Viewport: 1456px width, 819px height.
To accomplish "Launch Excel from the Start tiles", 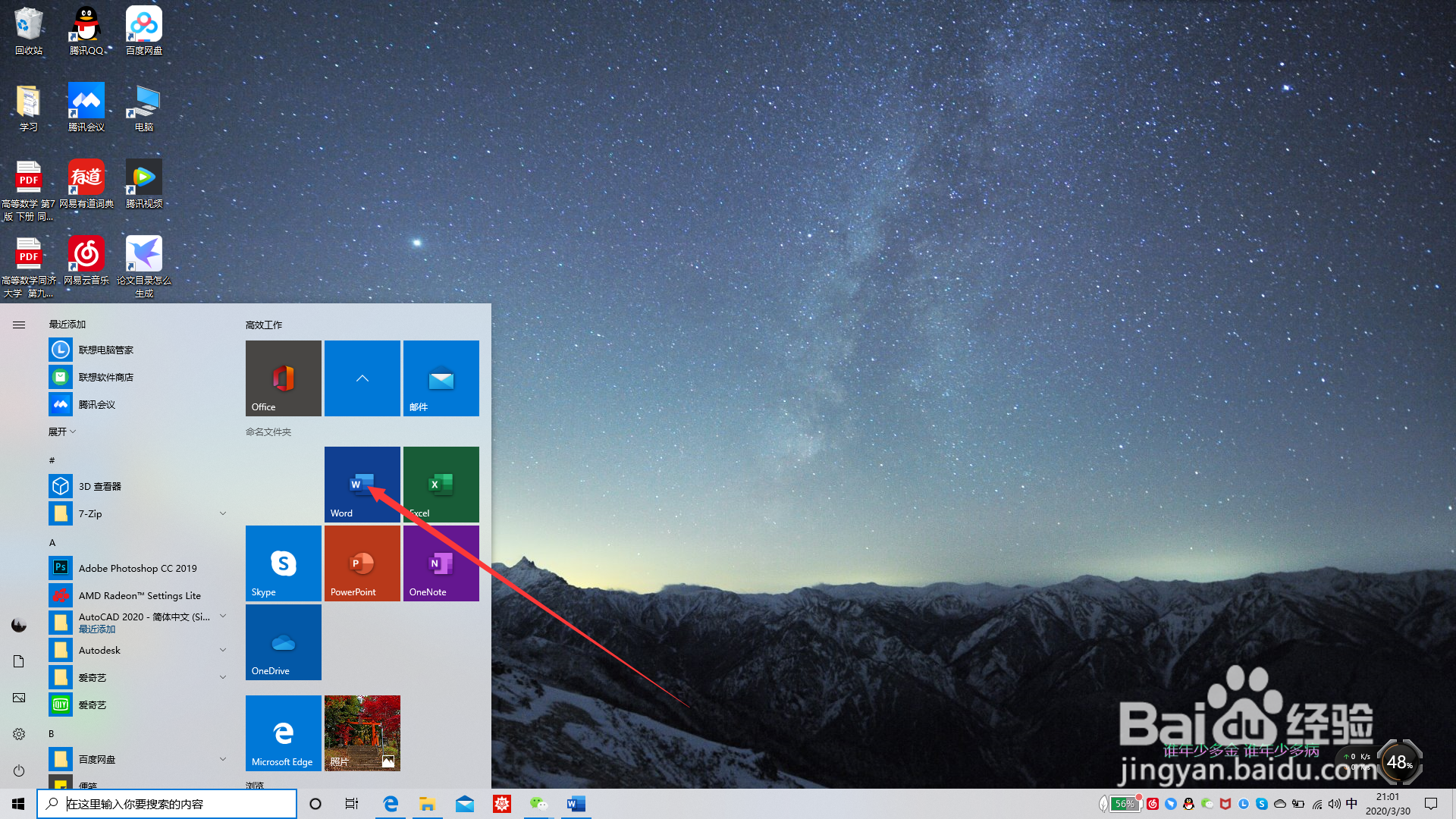I will (x=441, y=484).
